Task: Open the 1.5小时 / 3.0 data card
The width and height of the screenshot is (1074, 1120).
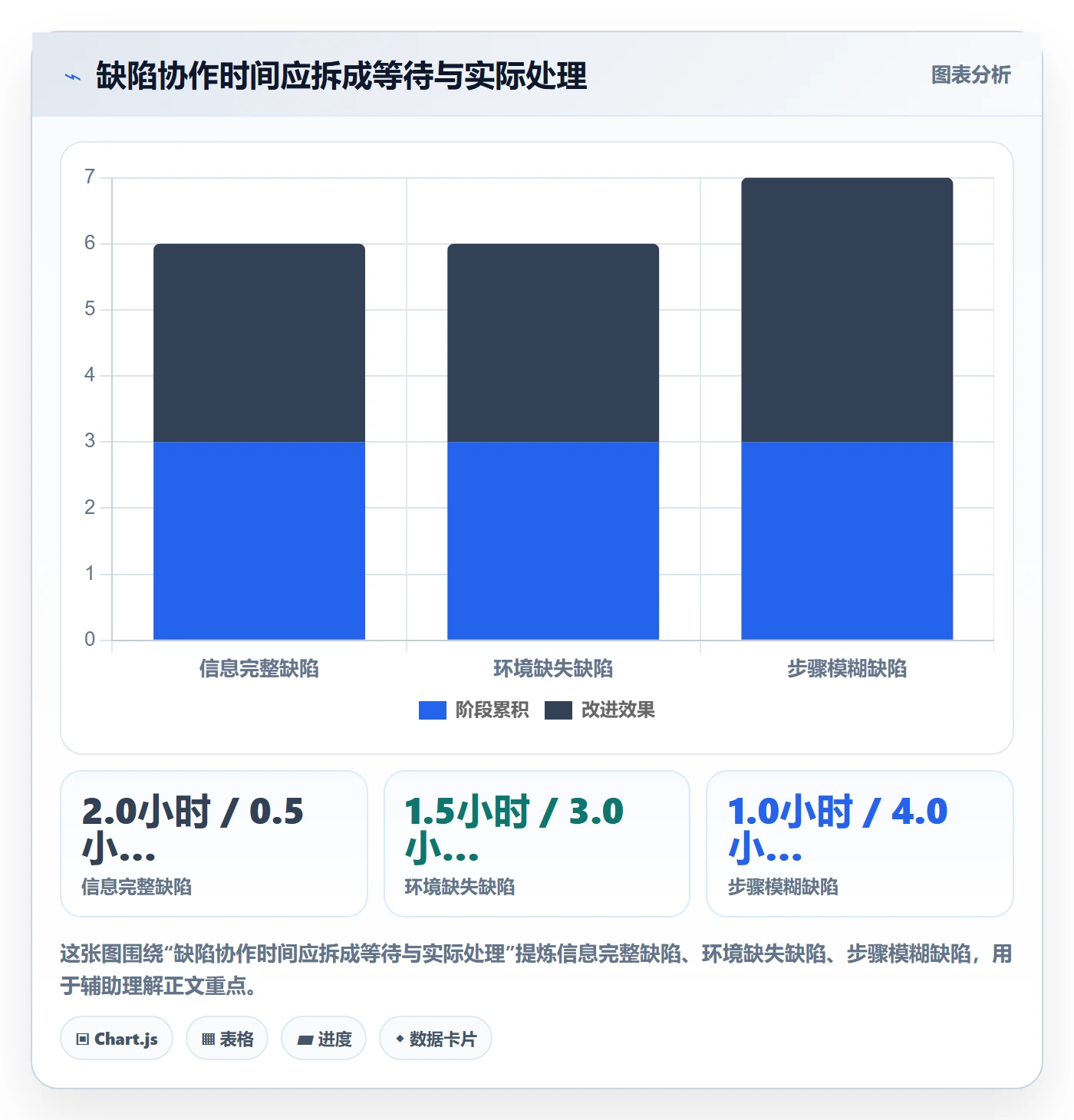Action: [x=537, y=844]
